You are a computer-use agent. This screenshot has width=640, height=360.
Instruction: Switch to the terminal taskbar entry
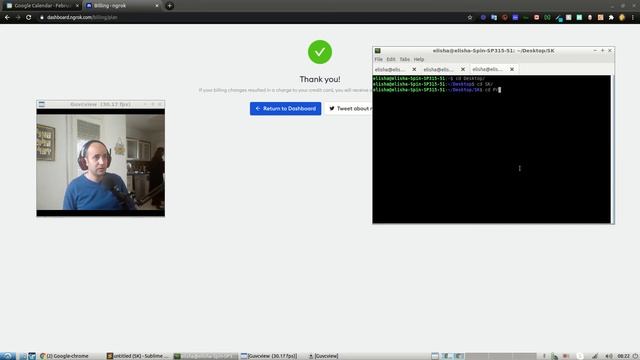click(x=205, y=356)
